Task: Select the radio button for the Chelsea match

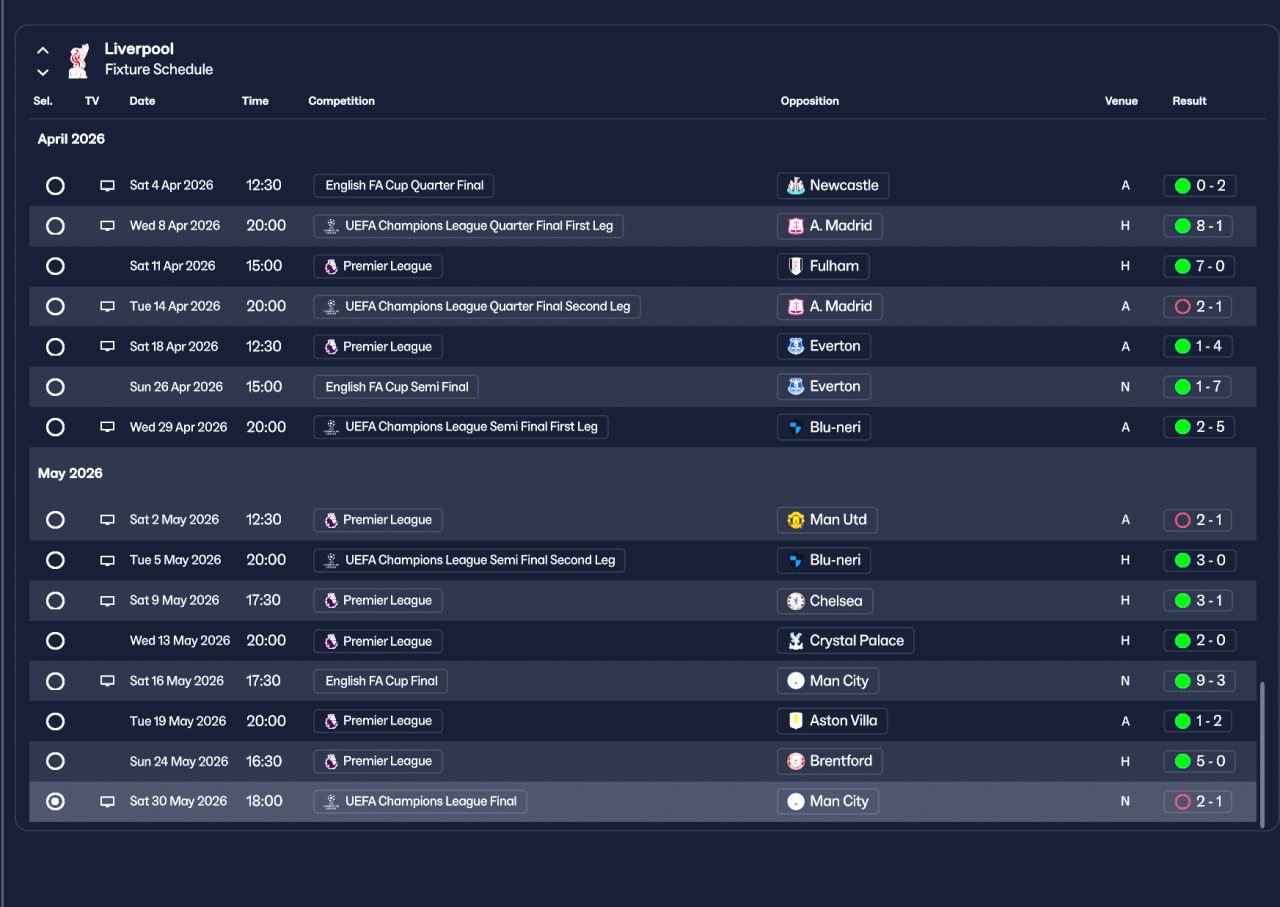Action: pos(55,601)
